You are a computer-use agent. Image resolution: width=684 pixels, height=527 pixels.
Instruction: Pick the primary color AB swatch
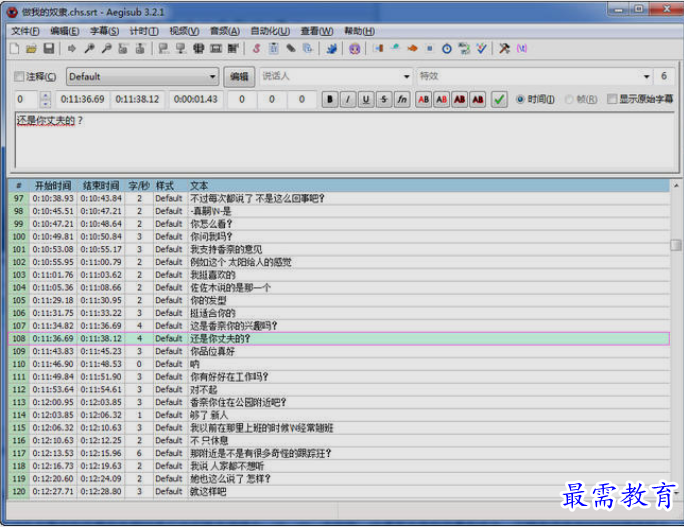click(425, 99)
